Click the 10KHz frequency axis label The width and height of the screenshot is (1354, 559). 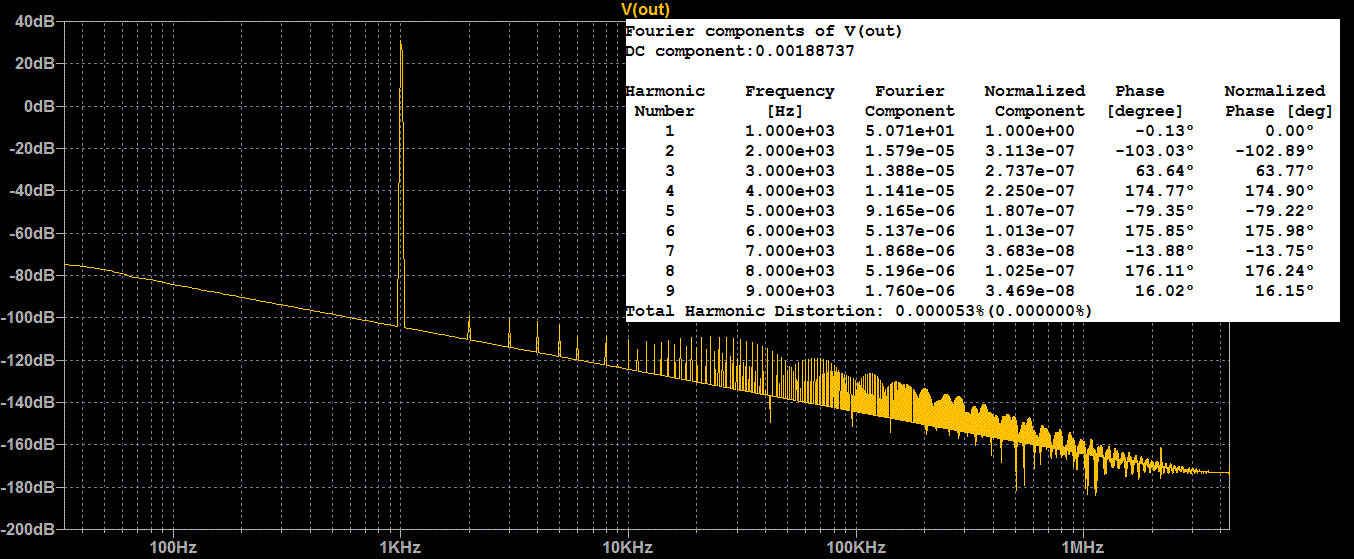coord(627,547)
